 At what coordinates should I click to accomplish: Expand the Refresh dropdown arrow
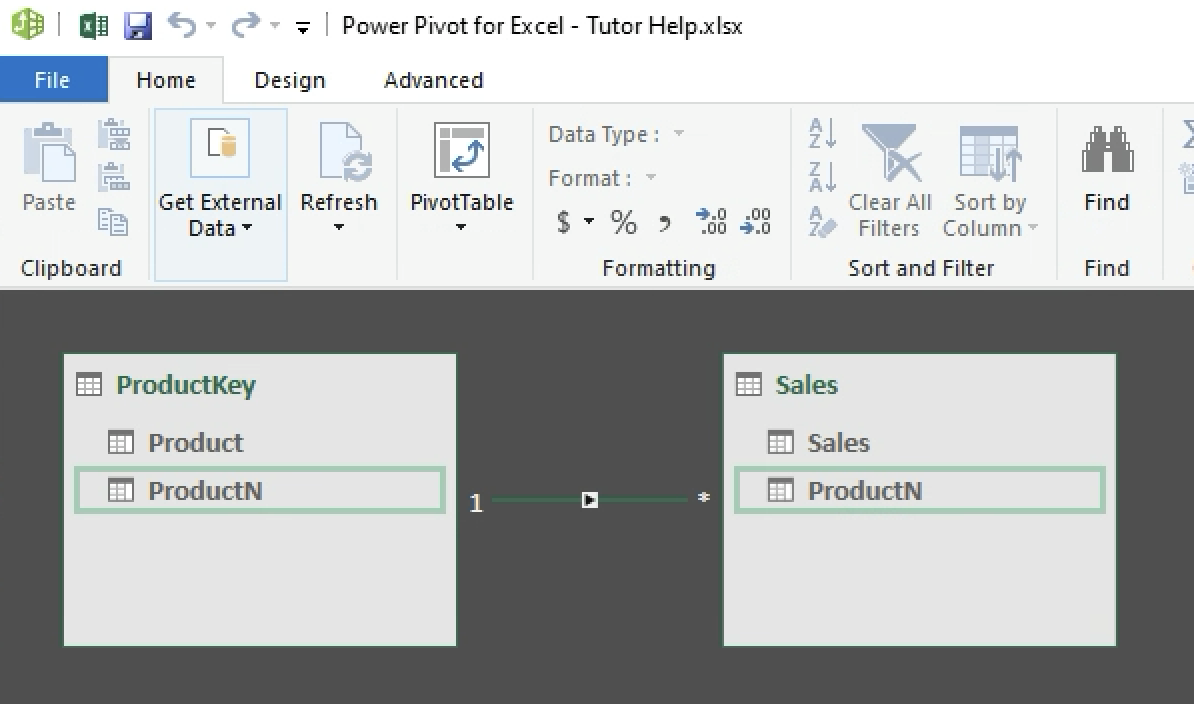point(339,227)
